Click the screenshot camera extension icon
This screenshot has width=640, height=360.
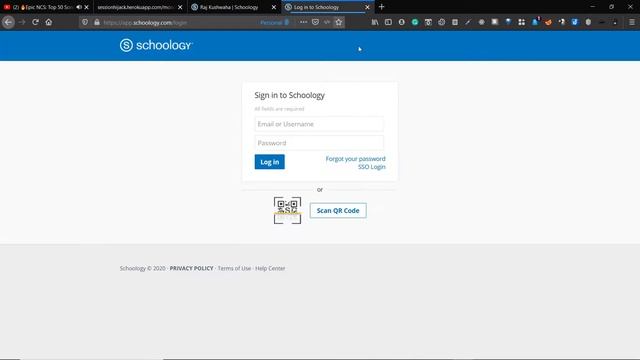(x=428, y=22)
